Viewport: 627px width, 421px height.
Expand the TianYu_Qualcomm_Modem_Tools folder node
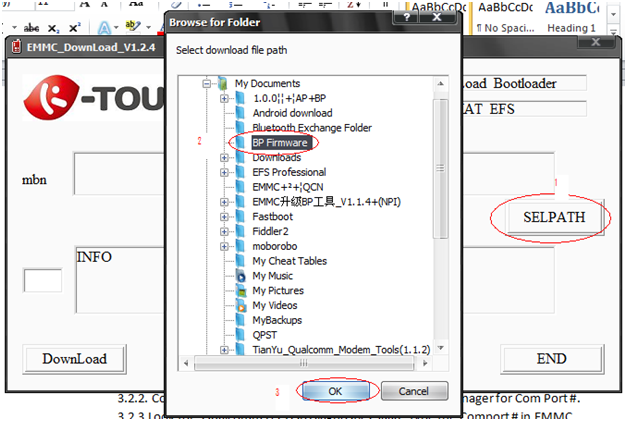[x=224, y=350]
